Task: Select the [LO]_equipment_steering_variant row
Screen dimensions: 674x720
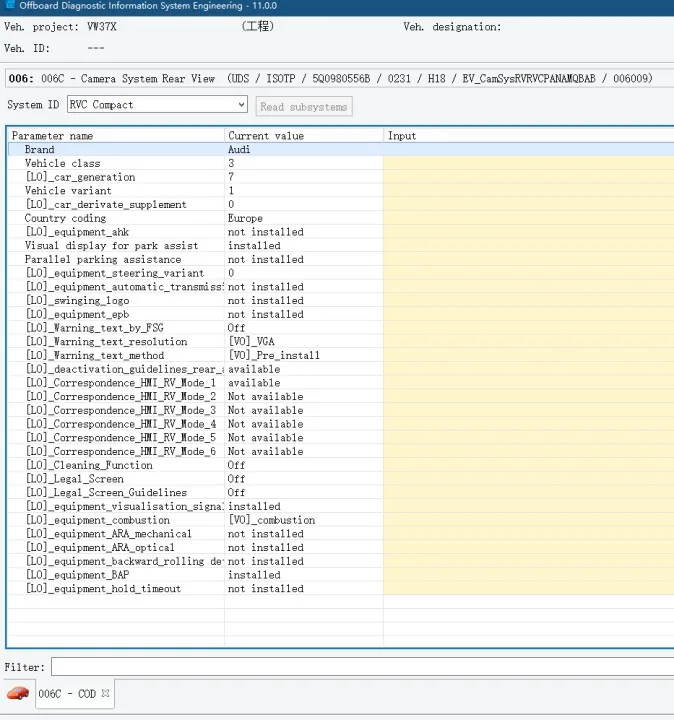Action: (x=341, y=273)
